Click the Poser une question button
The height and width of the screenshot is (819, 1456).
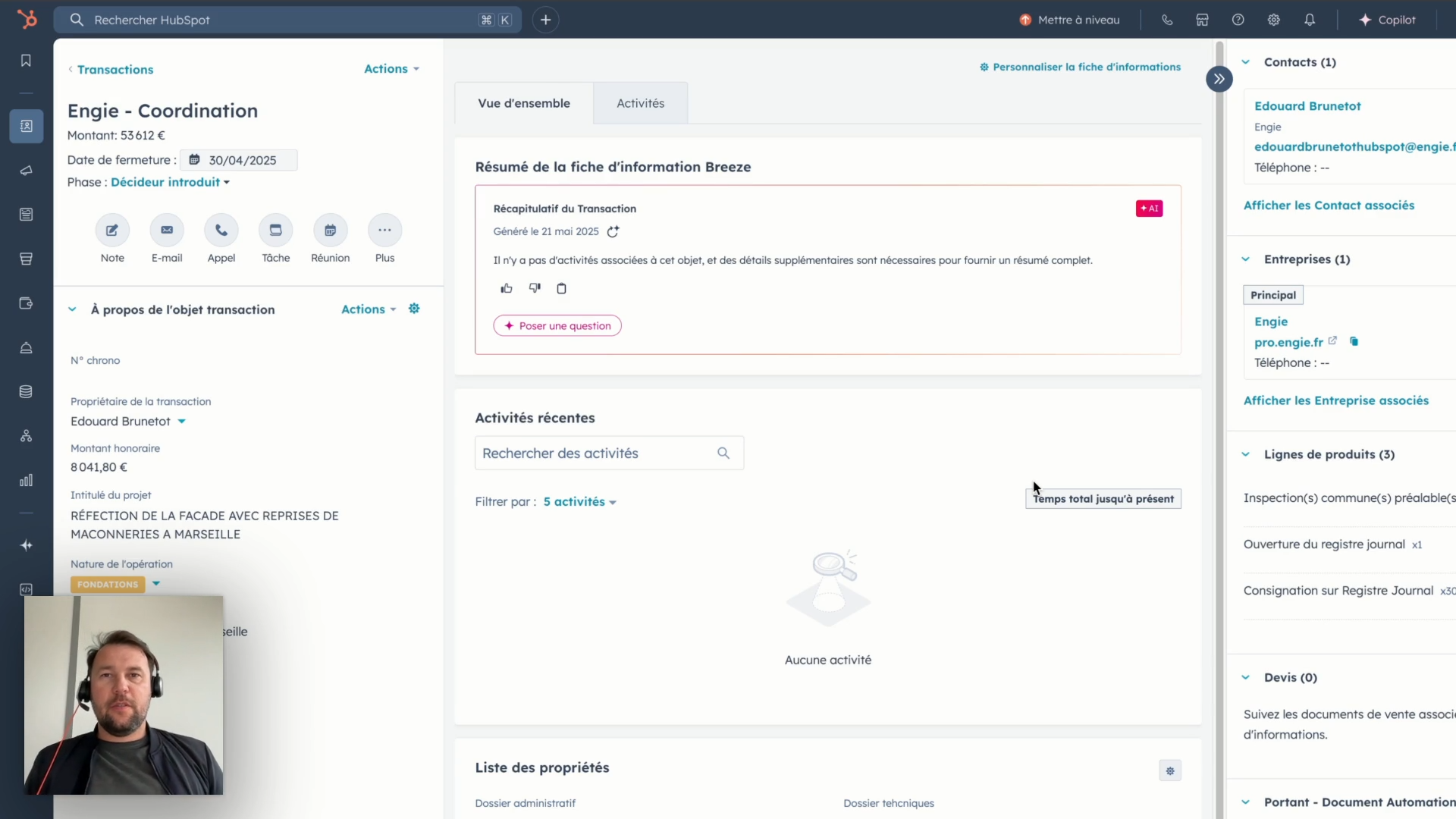tap(557, 326)
